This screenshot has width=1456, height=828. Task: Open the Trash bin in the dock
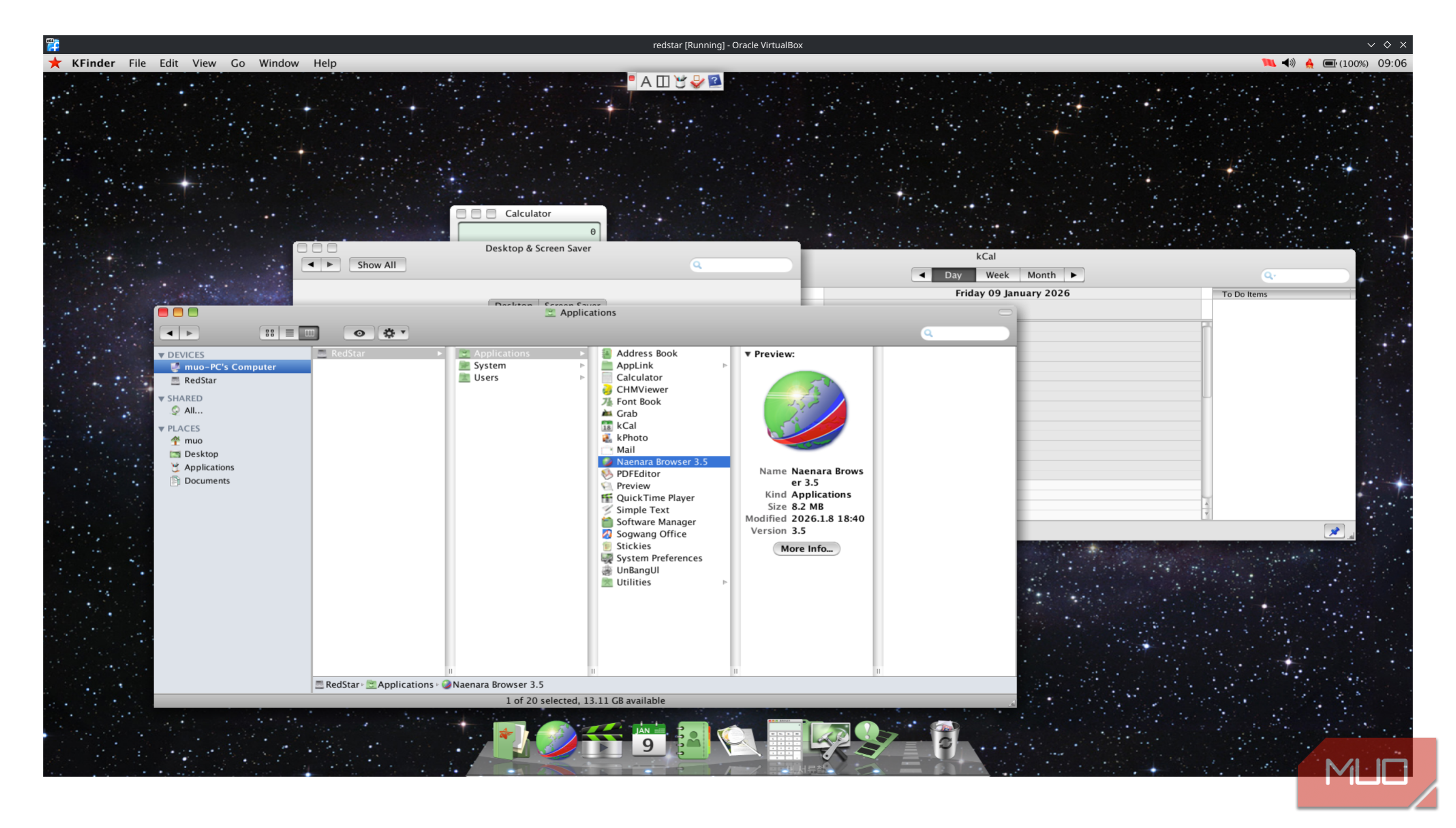(x=944, y=739)
